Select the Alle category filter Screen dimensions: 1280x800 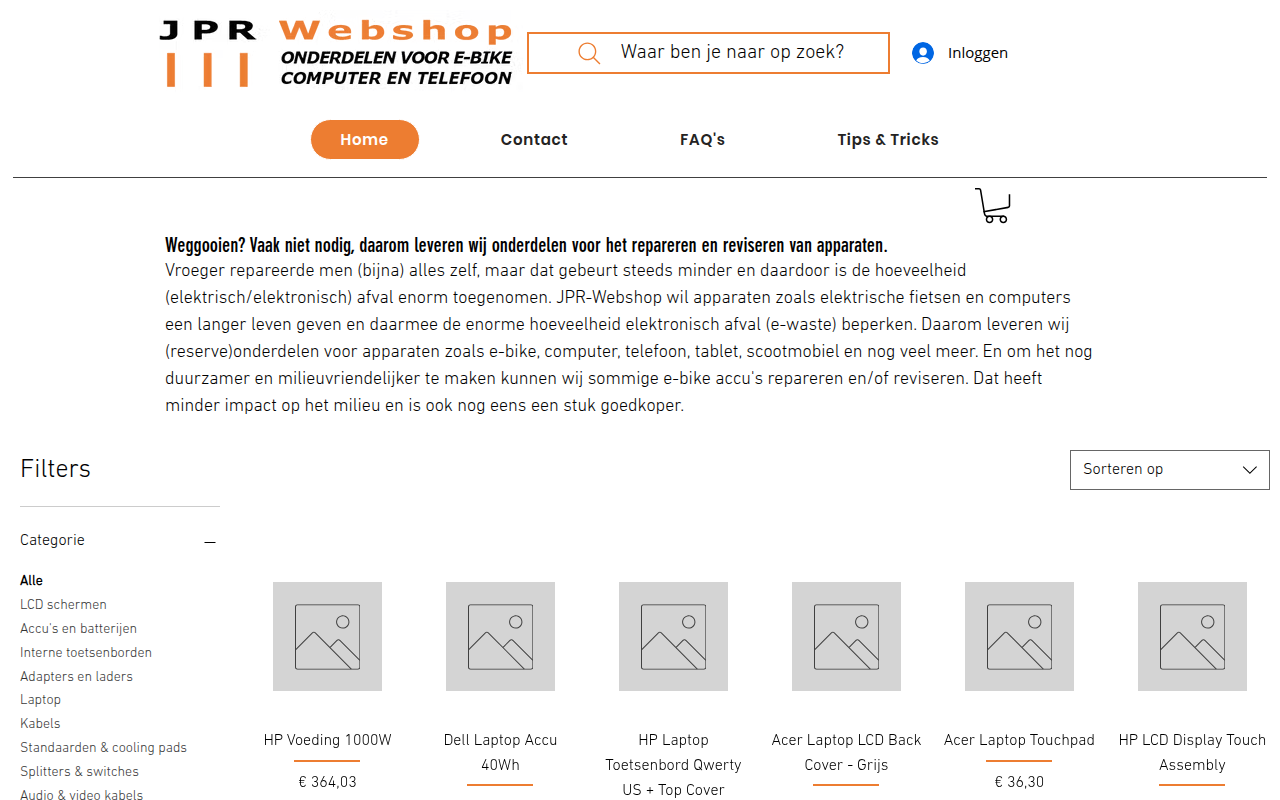[x=32, y=581]
